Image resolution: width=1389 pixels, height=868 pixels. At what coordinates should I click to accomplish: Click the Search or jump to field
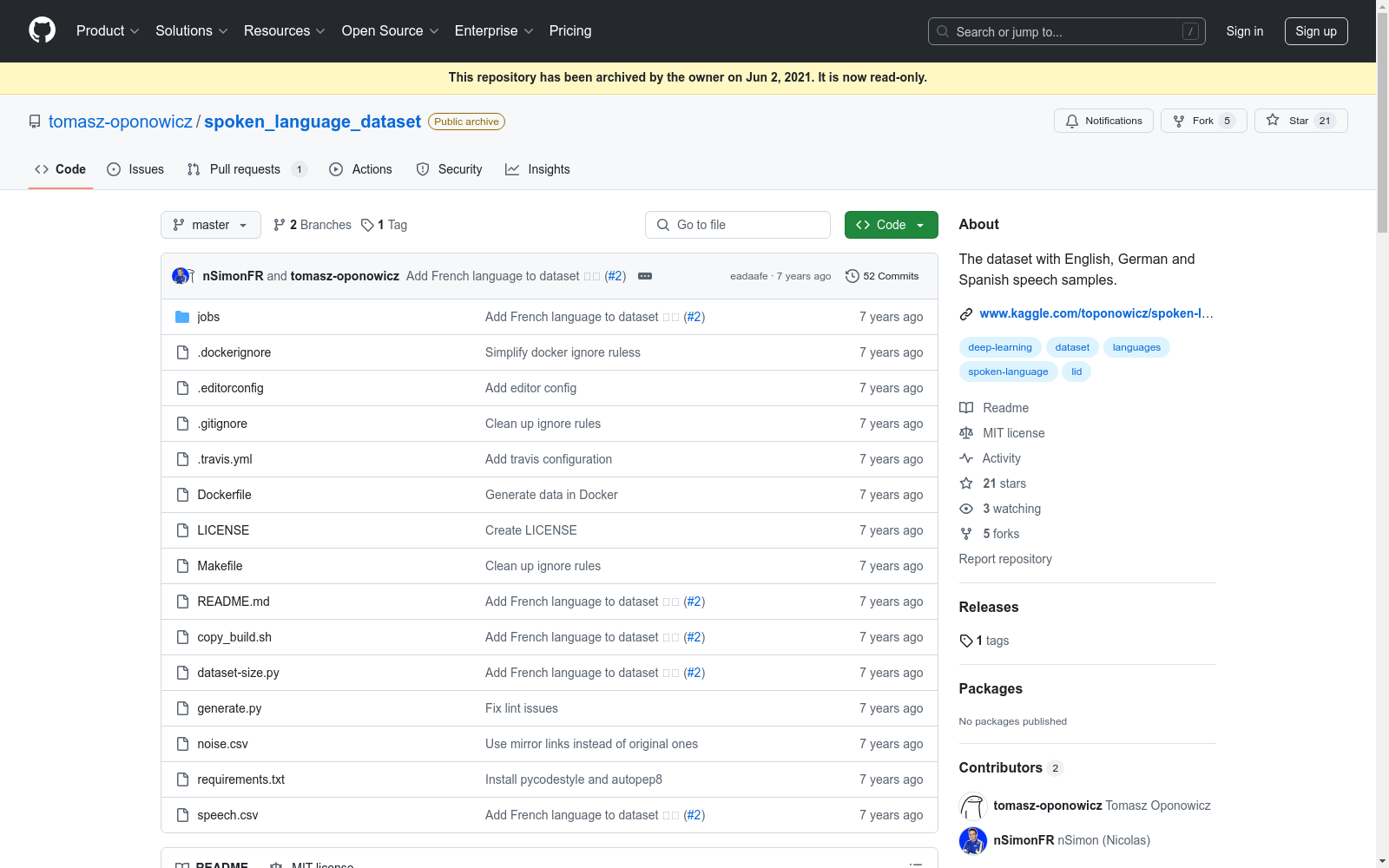click(1067, 31)
